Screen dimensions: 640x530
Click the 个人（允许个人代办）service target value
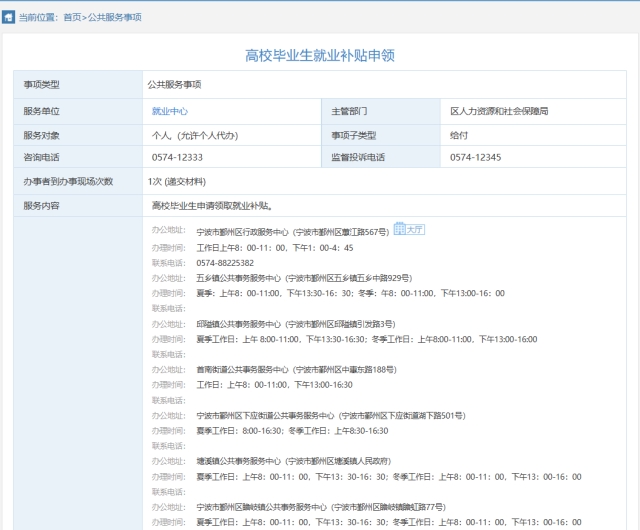[194, 135]
